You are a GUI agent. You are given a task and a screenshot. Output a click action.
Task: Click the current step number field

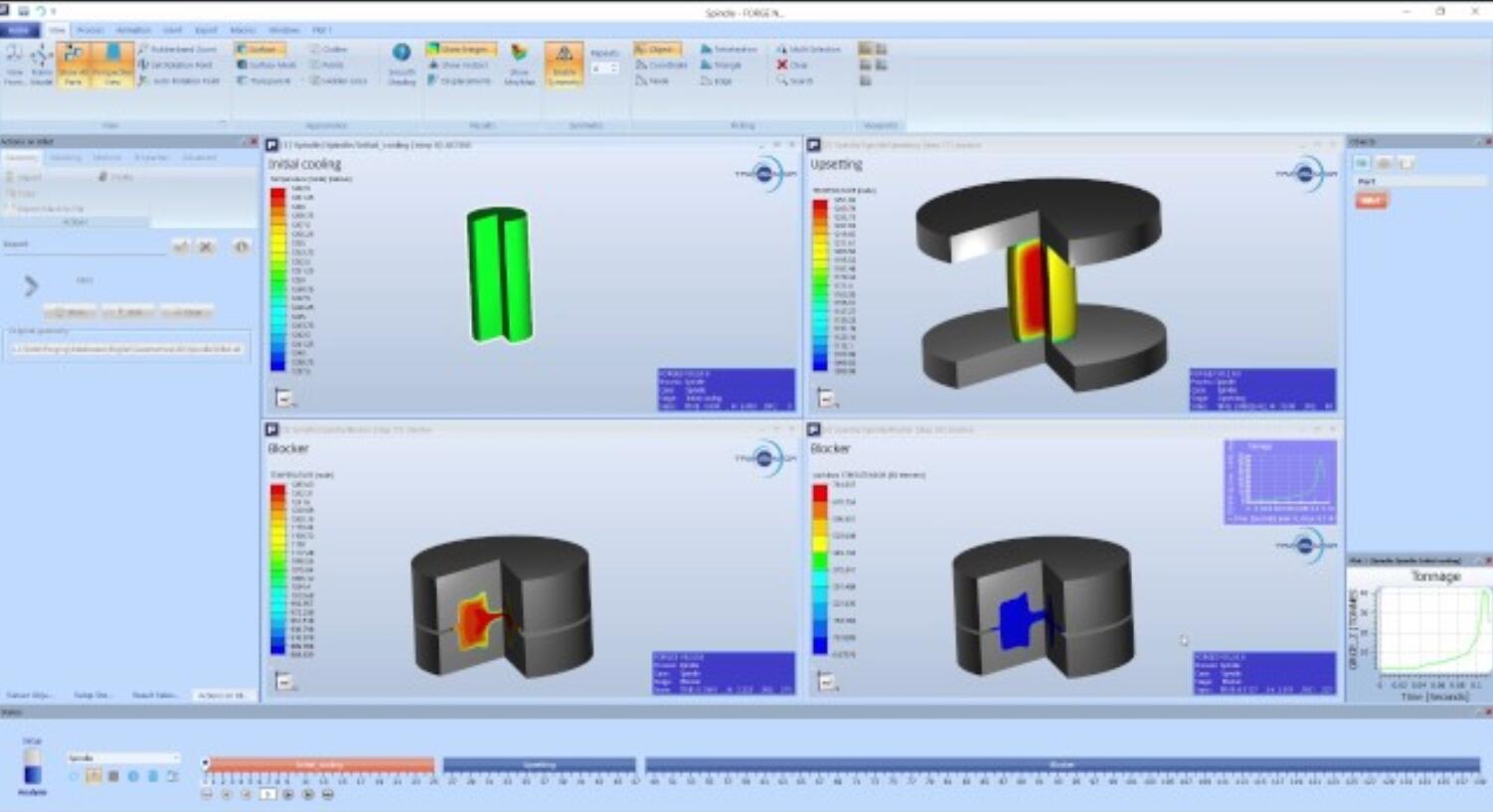(267, 794)
